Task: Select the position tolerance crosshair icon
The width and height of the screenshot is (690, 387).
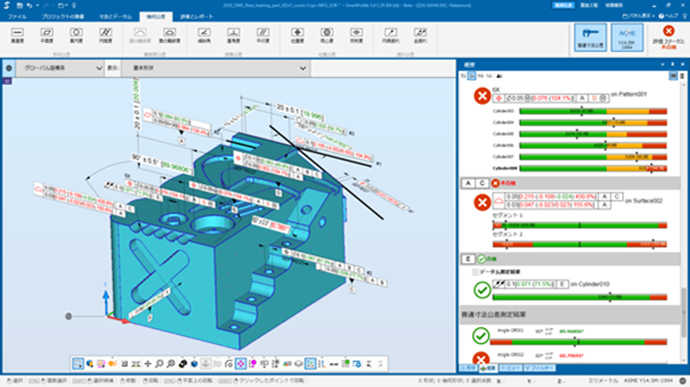Action: 297,35
